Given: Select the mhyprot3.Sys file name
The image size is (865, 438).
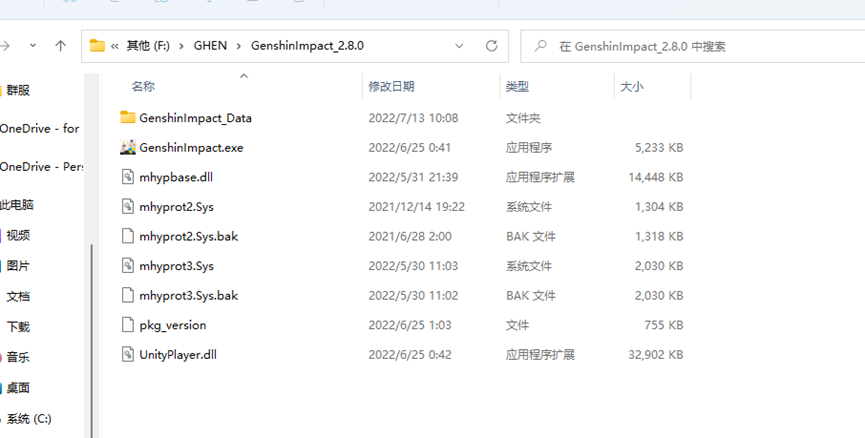Looking at the screenshot, I should point(177,266).
